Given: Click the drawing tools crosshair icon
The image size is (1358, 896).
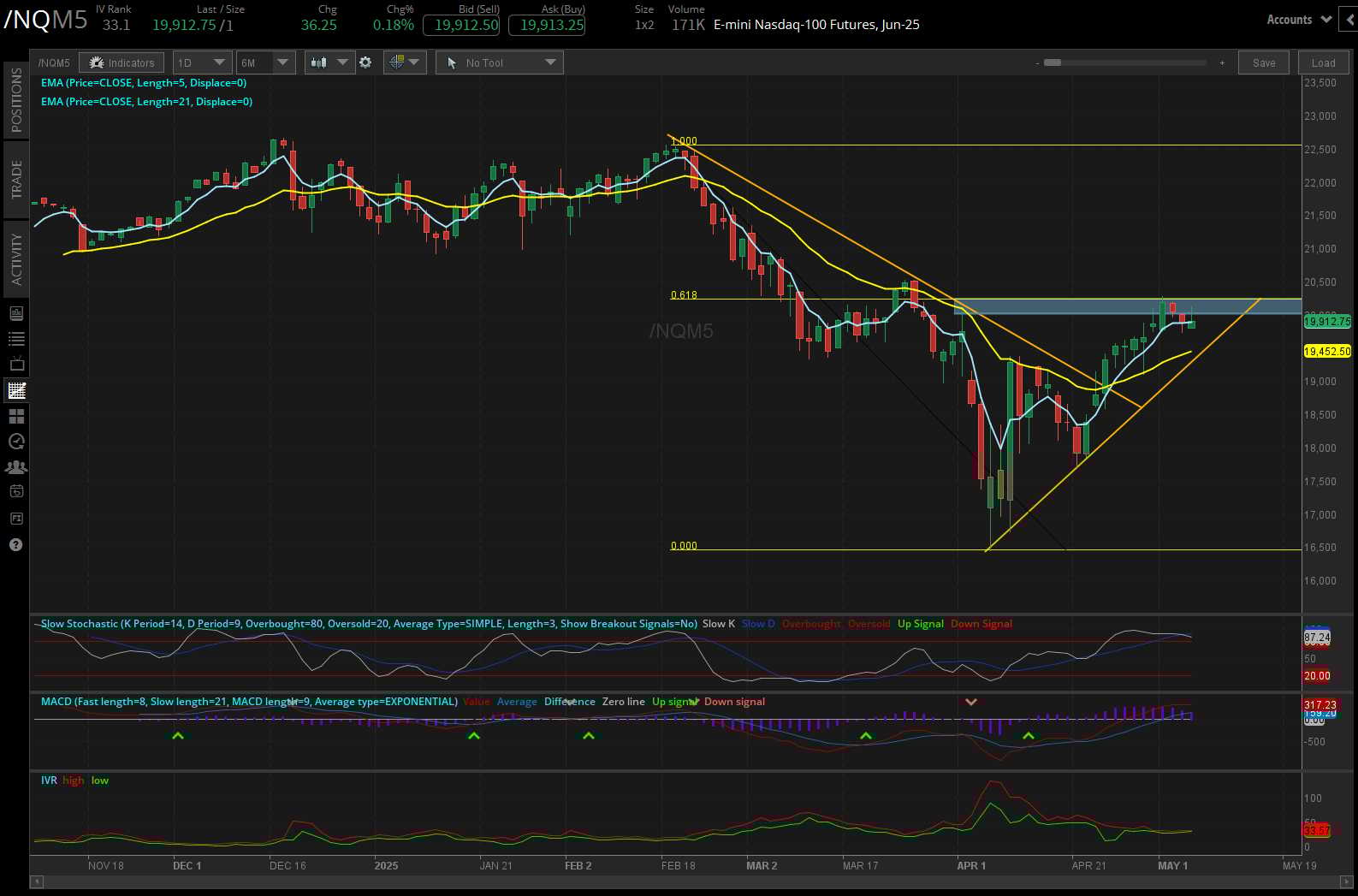Looking at the screenshot, I should pyautogui.click(x=397, y=62).
